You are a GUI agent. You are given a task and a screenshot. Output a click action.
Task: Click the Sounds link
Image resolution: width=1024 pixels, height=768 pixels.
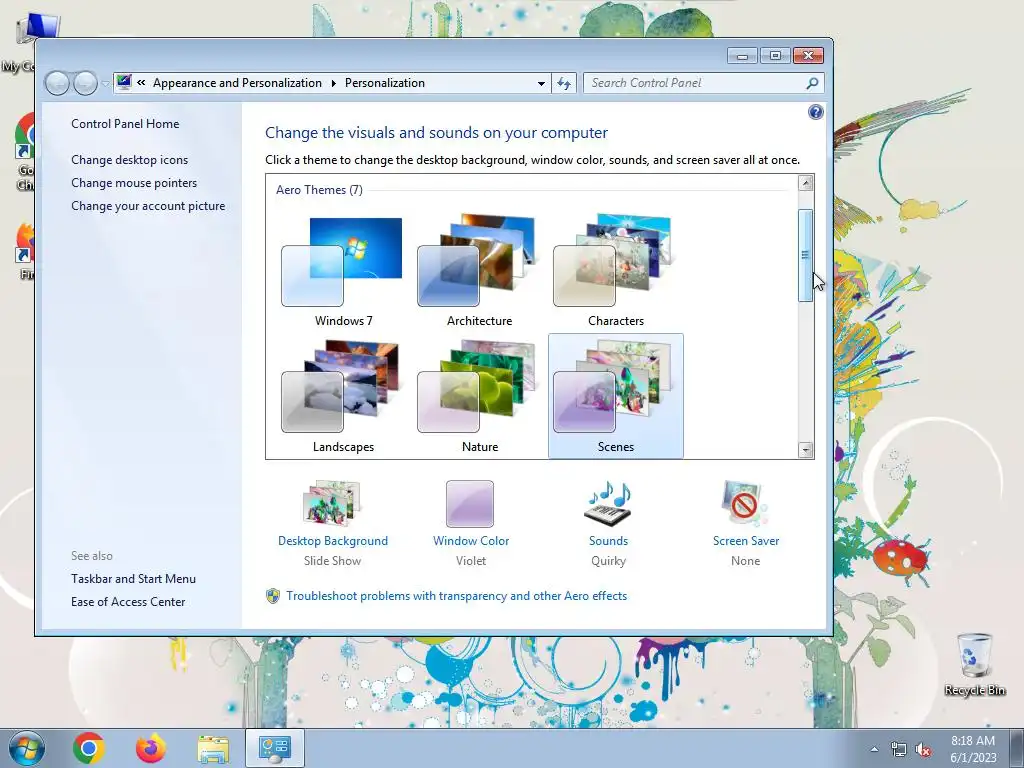[608, 541]
